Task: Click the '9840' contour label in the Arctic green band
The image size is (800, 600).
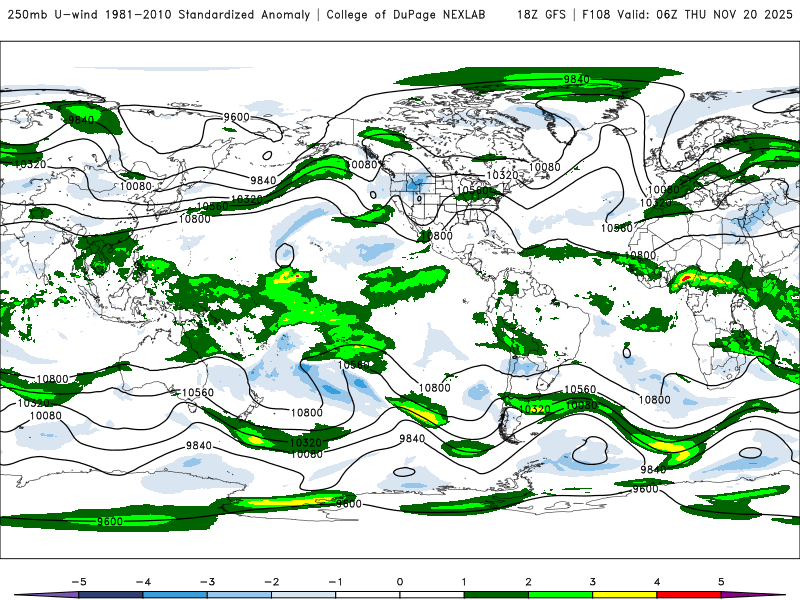Action: (x=577, y=79)
